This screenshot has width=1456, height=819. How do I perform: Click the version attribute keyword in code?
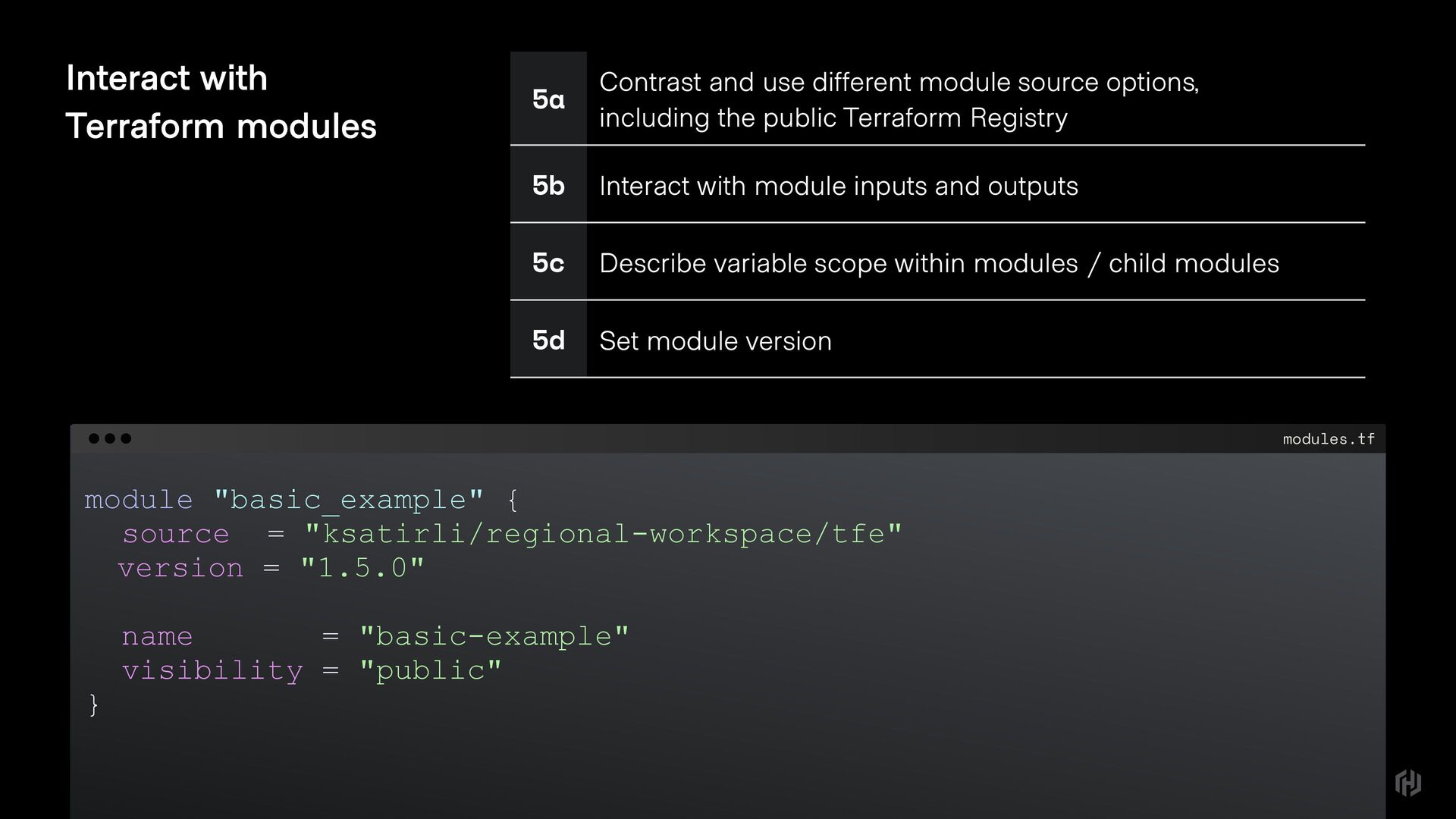pos(180,568)
